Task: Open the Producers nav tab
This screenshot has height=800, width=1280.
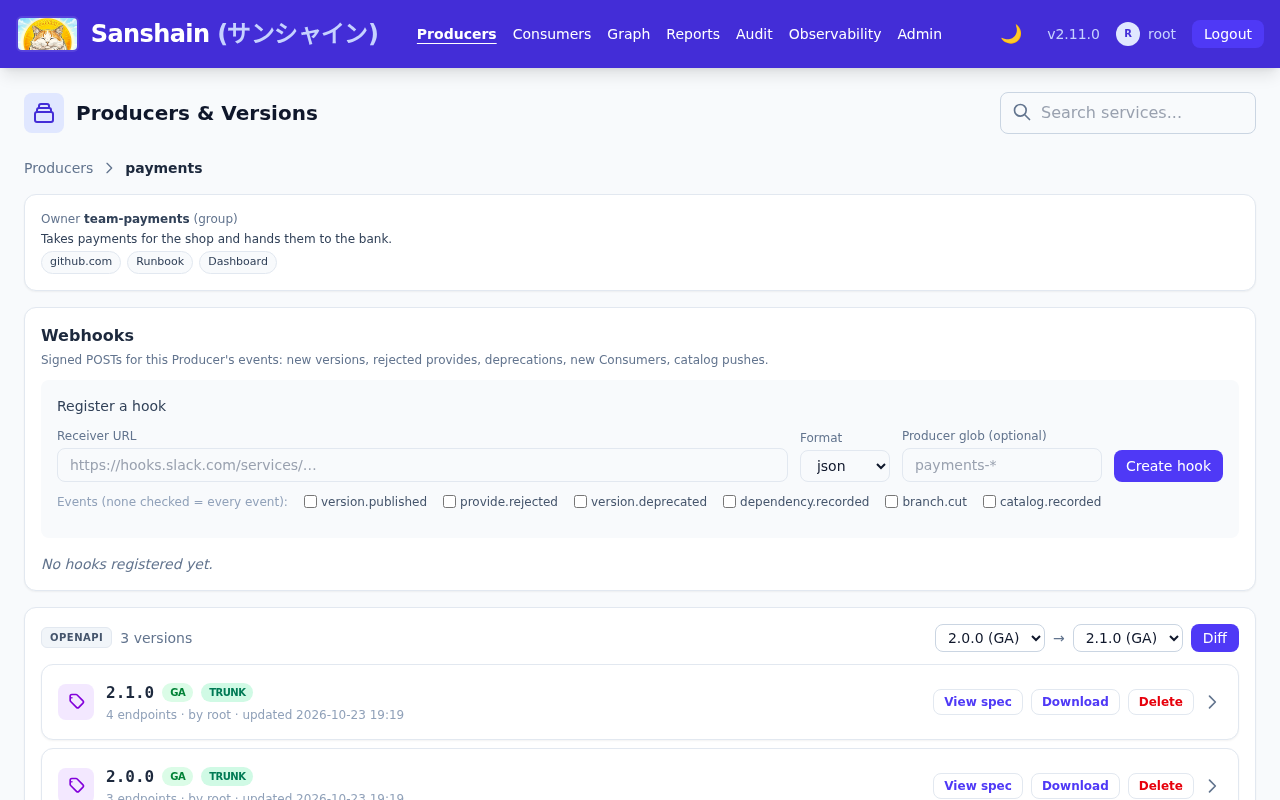Action: pyautogui.click(x=457, y=34)
